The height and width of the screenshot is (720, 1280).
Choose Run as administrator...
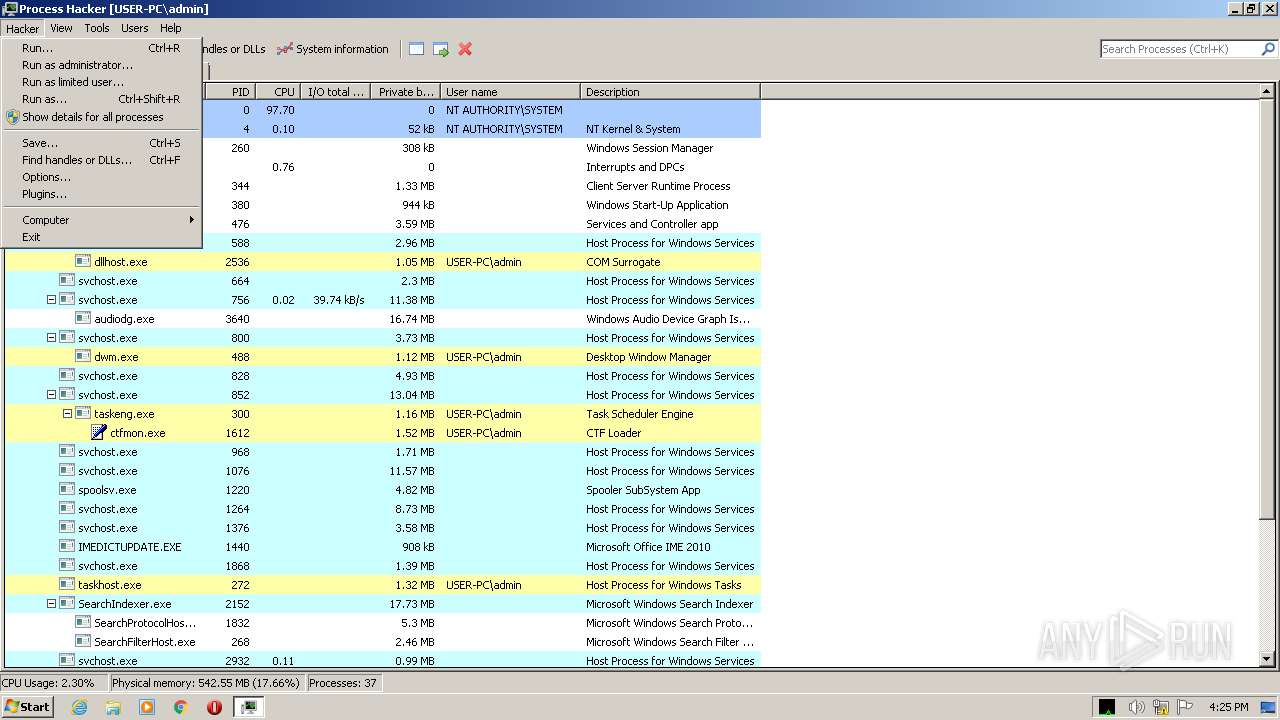[101, 65]
